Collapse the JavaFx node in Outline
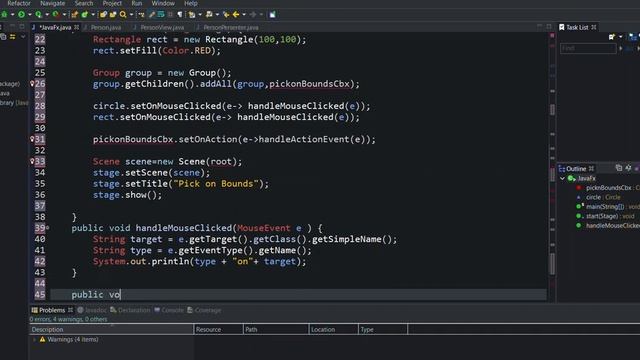This screenshot has width=640, height=360. point(562,178)
